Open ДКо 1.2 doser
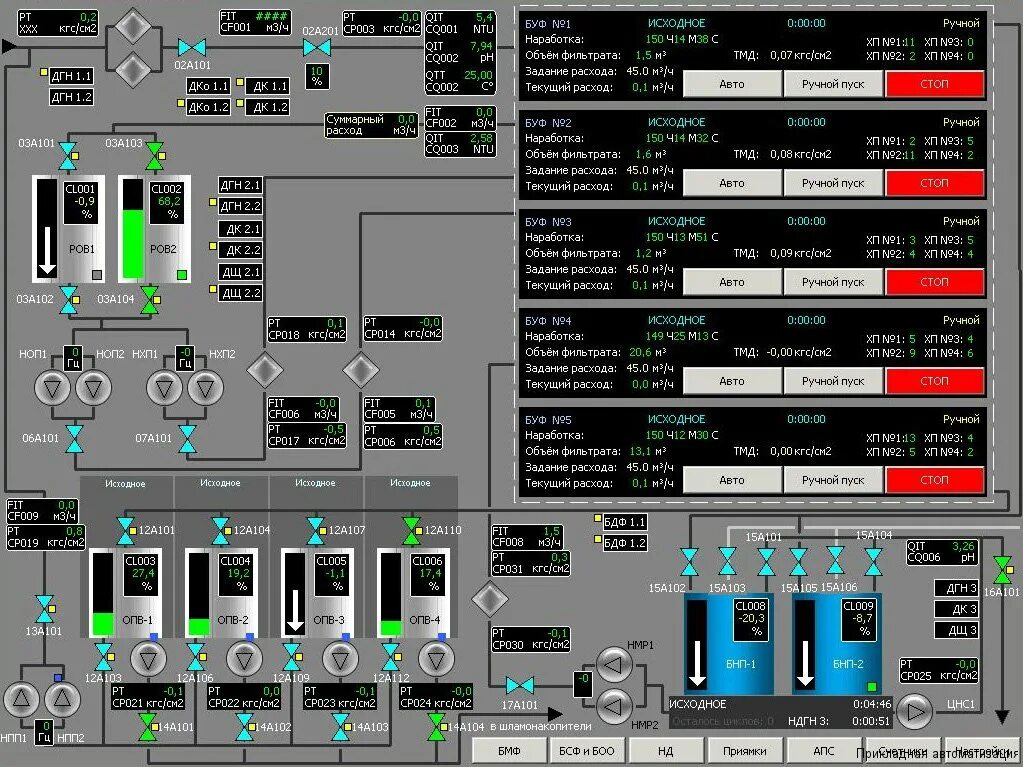The image size is (1023, 767). [x=208, y=107]
